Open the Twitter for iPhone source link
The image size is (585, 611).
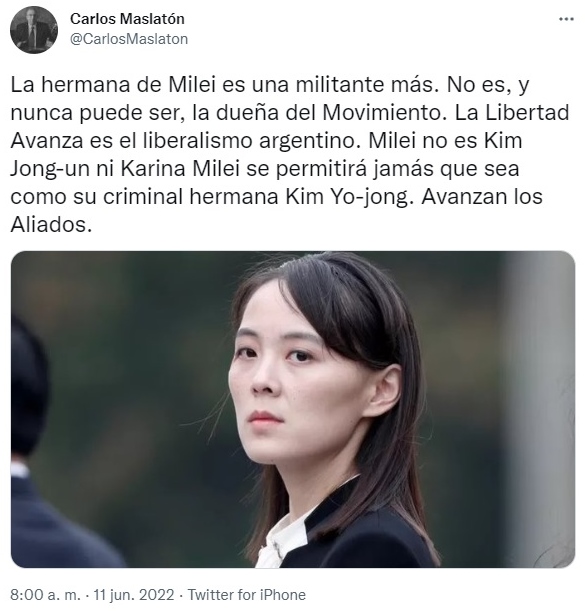247,595
